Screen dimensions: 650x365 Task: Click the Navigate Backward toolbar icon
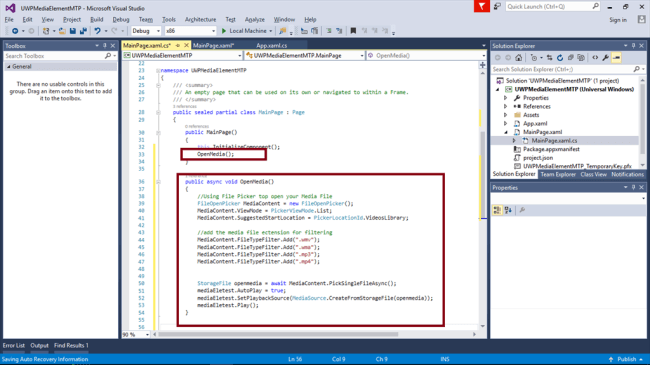[15, 31]
